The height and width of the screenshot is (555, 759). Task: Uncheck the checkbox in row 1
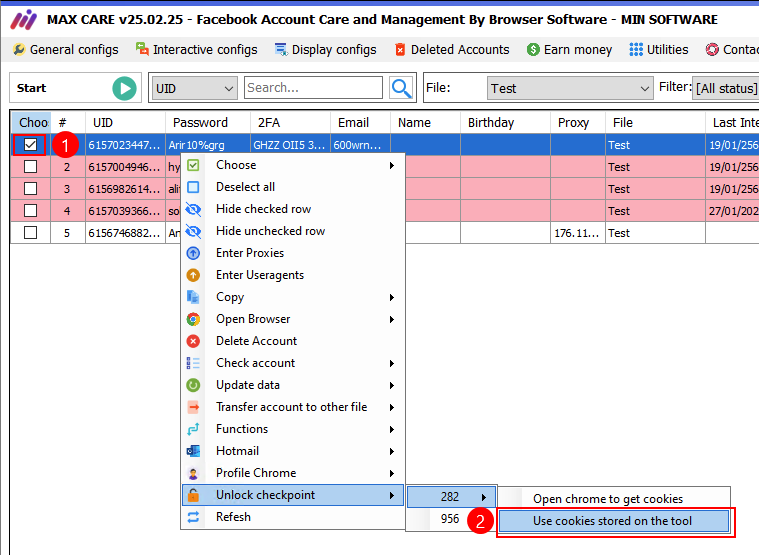click(x=30, y=145)
